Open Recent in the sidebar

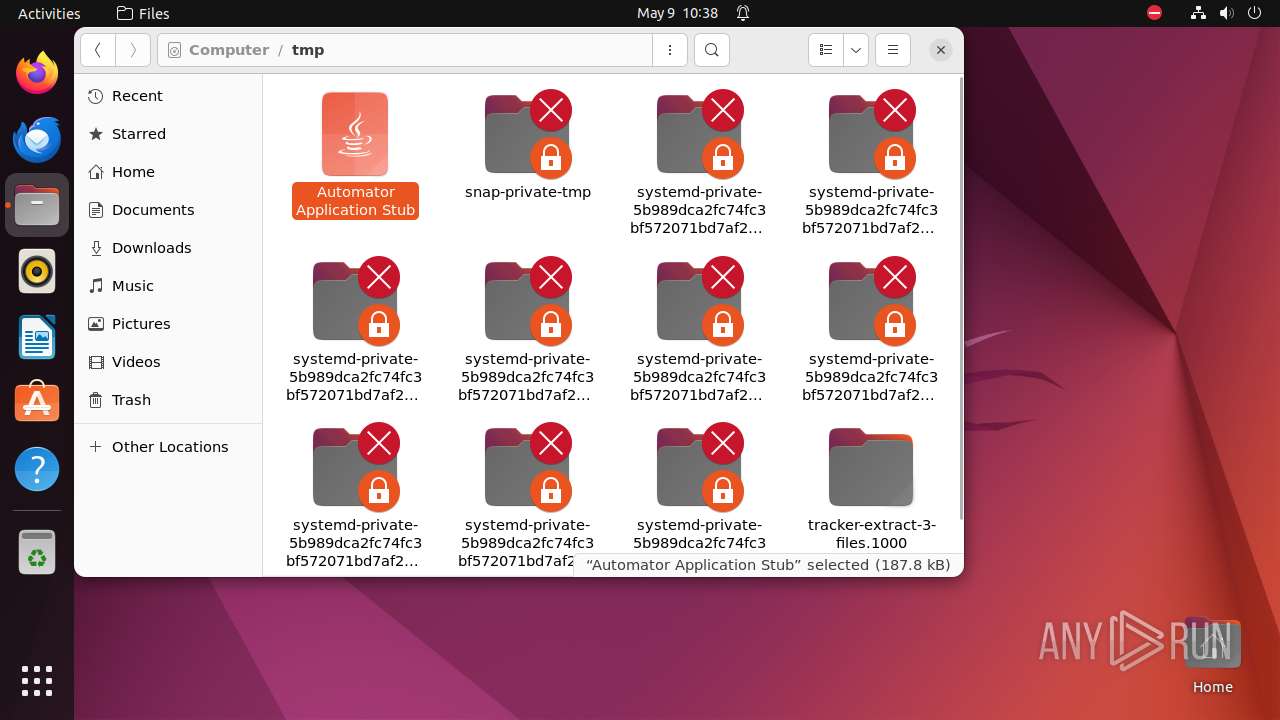168,96
